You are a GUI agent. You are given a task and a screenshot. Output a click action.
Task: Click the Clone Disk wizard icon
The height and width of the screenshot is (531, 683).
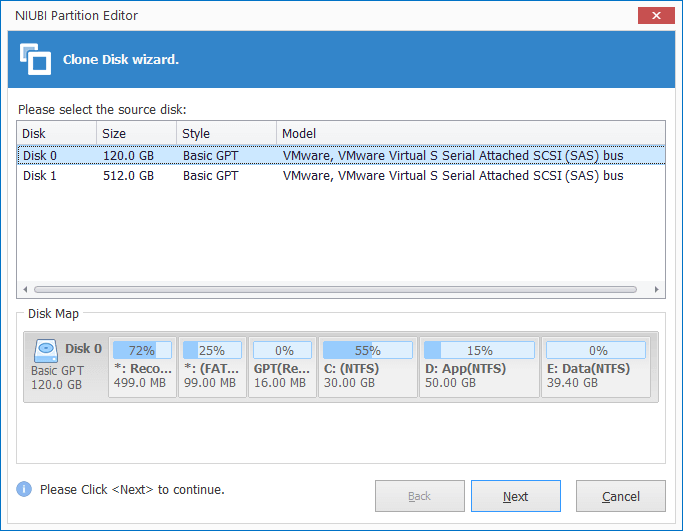coord(35,59)
